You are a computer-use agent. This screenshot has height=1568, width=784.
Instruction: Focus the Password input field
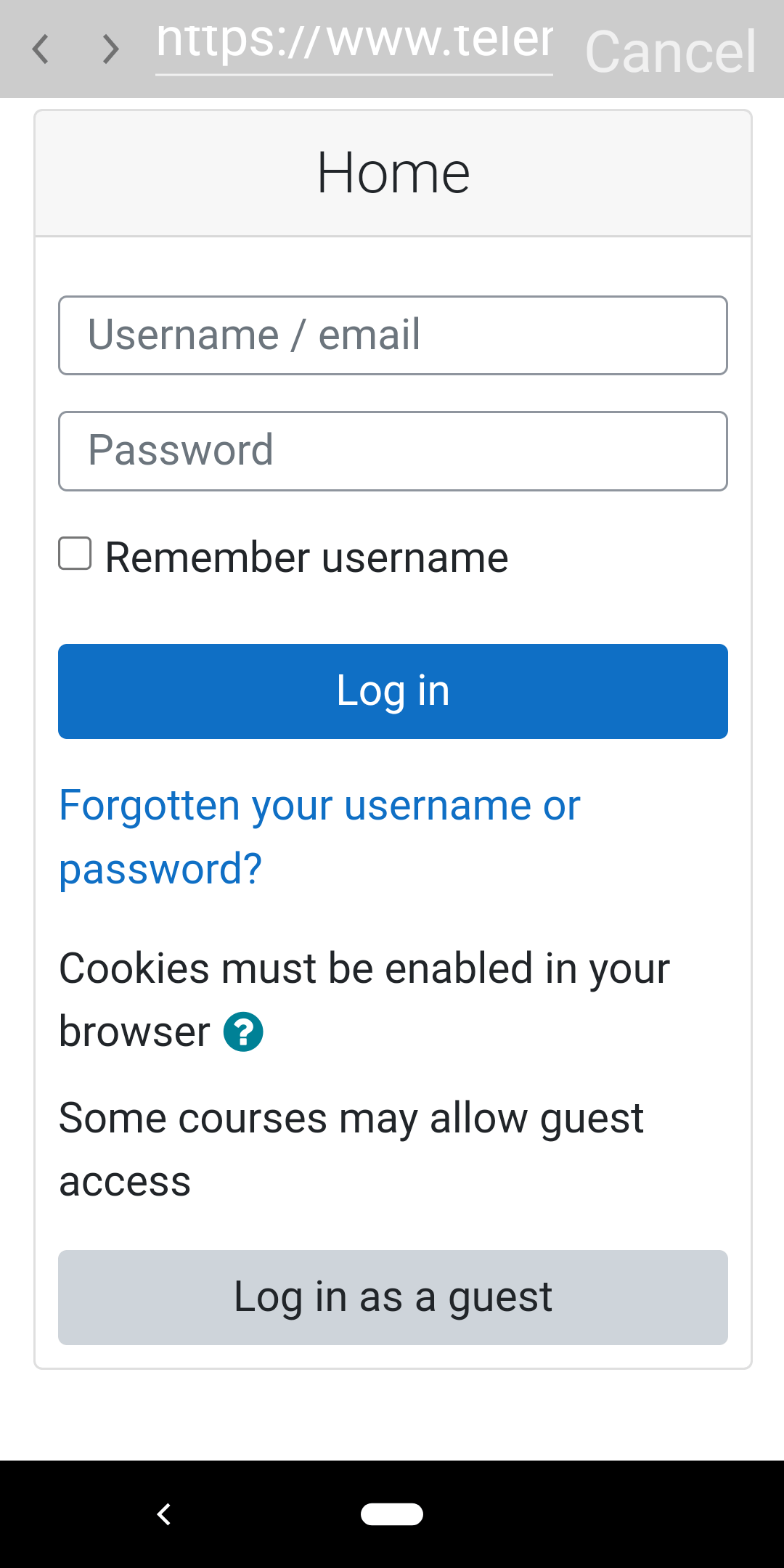393,452
